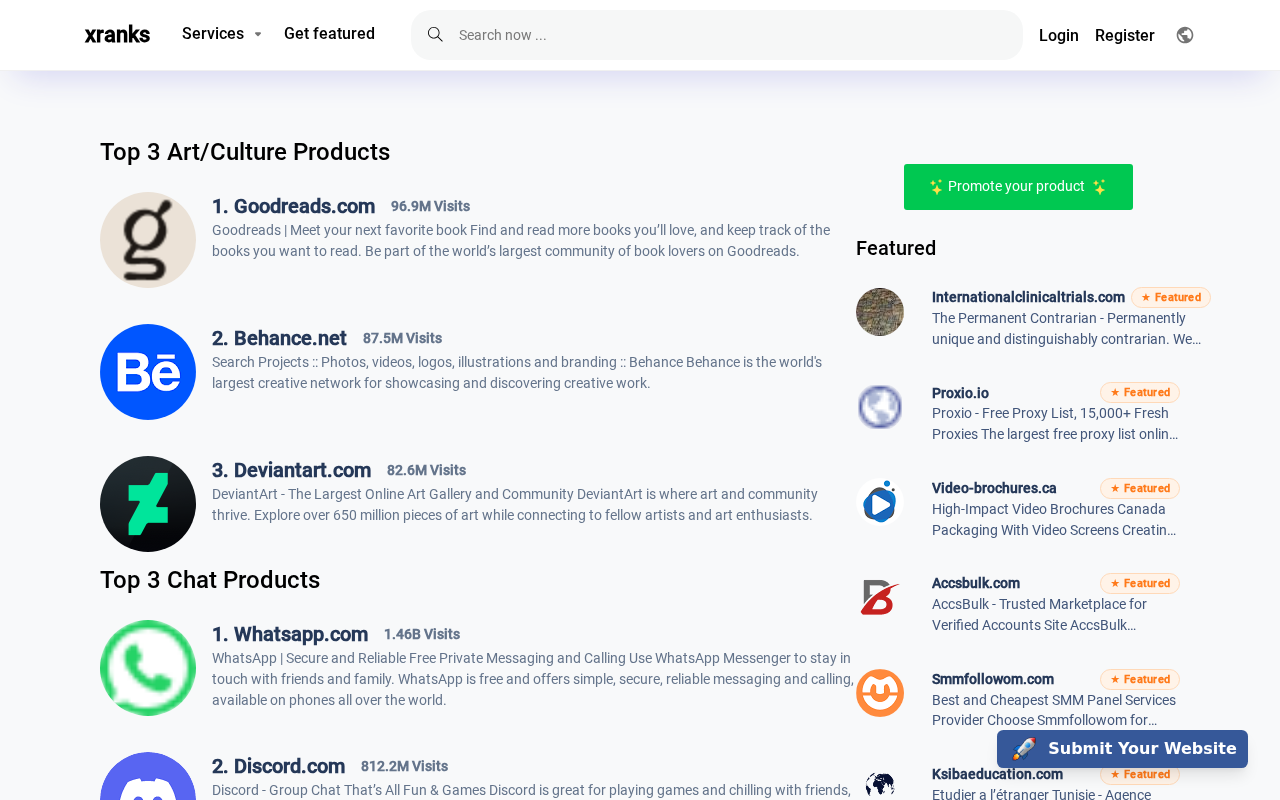Click the WhatsApp logo icon
Viewport: 1280px width, 800px height.
pos(148,668)
